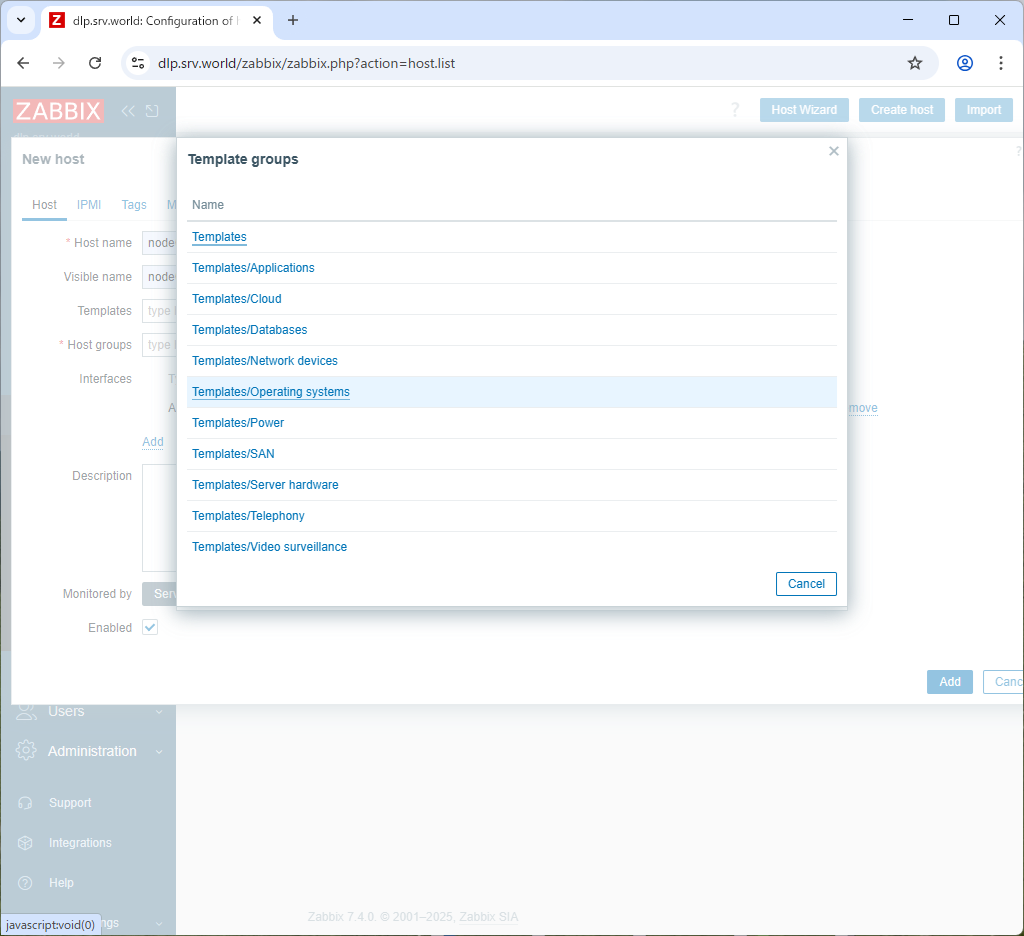This screenshot has width=1024, height=936.
Task: Open Chrome's three-dot browser menu
Action: (x=1001, y=62)
